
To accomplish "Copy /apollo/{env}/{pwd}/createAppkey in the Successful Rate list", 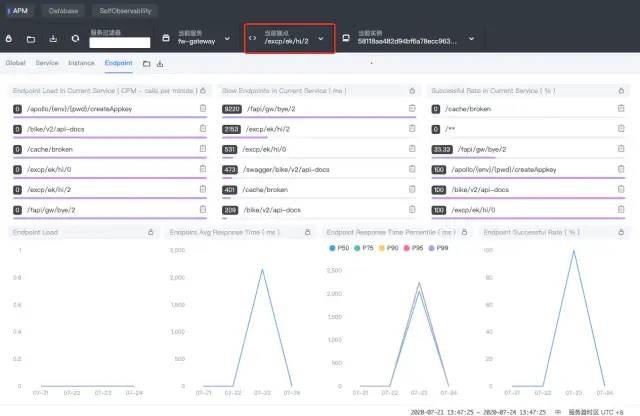I will 621,169.
